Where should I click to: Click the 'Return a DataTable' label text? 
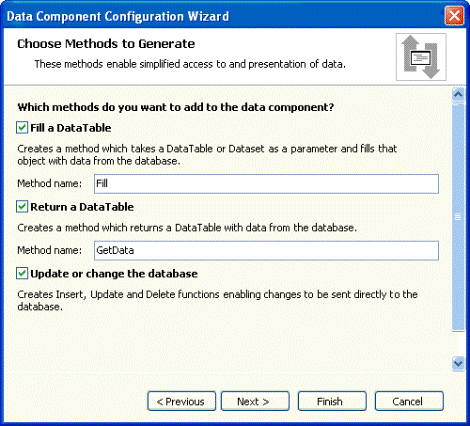pyautogui.click(x=82, y=207)
